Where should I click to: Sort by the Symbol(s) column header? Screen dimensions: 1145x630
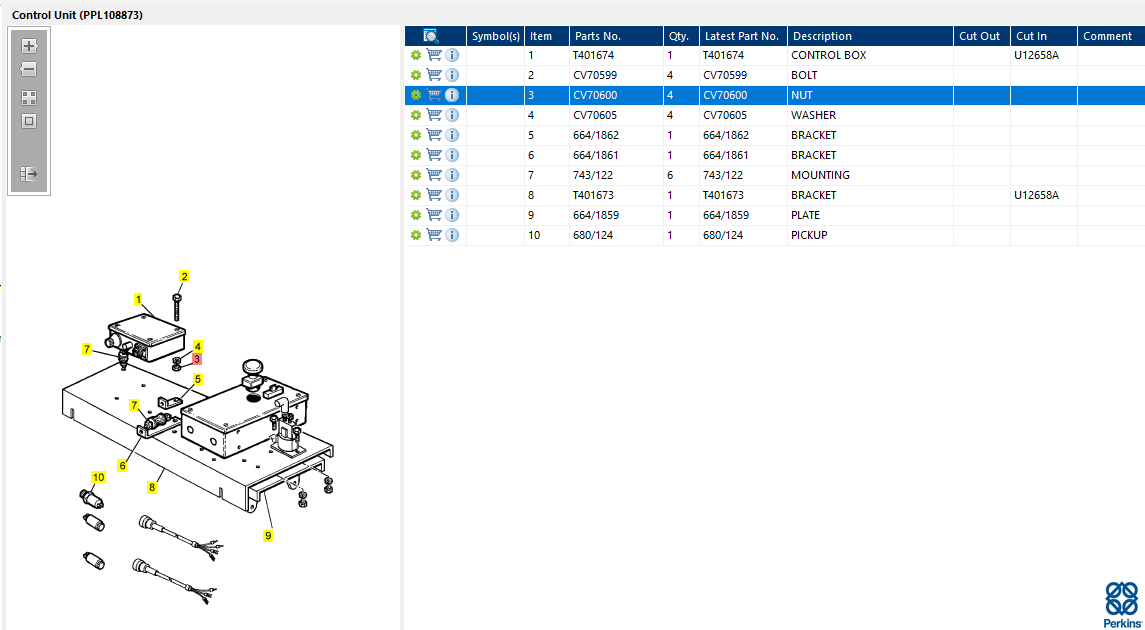(x=496, y=36)
